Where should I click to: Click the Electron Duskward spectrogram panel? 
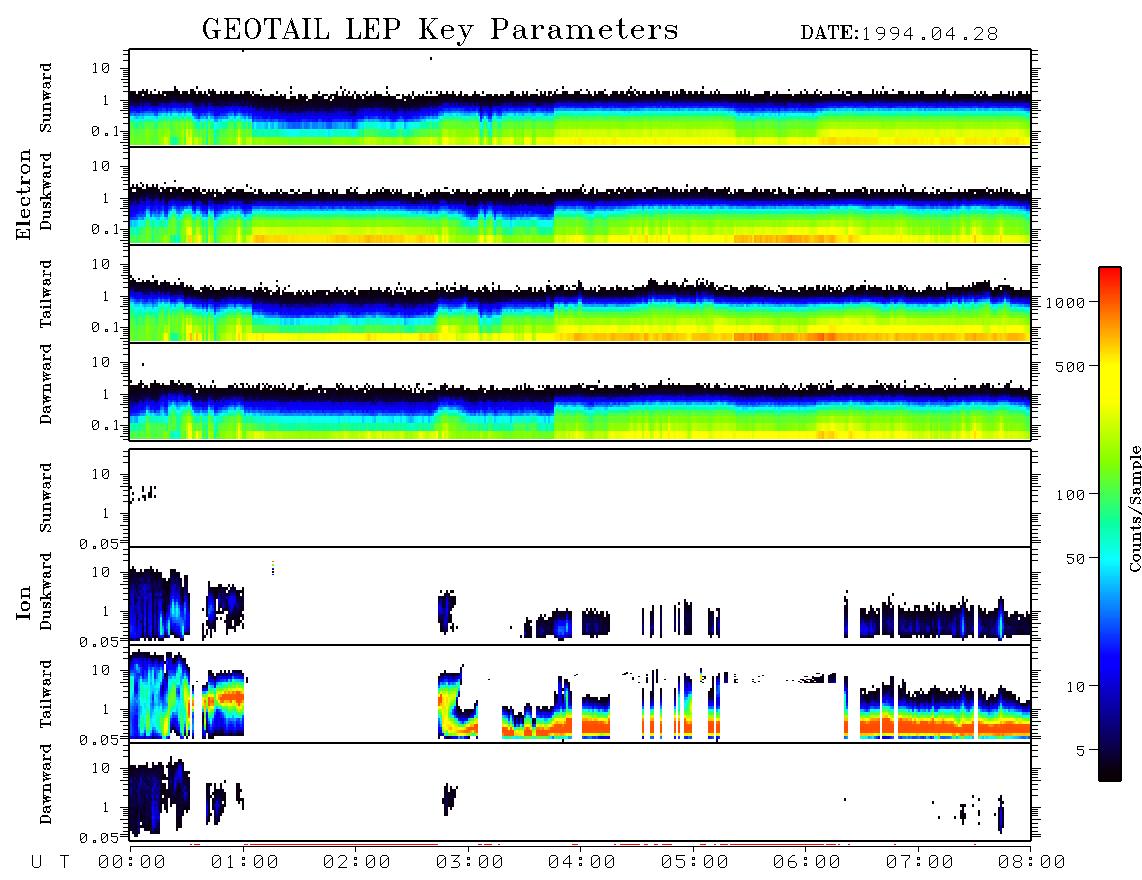point(580,195)
